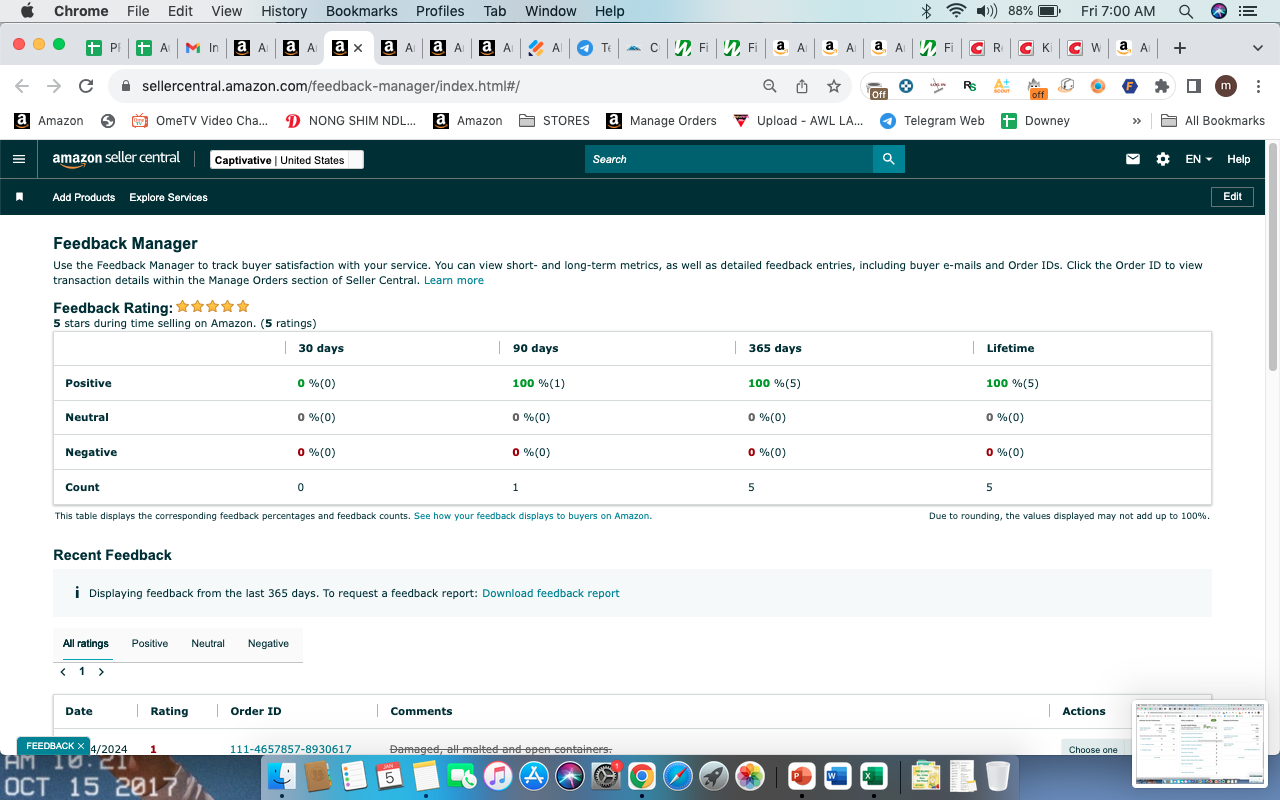Go to the previous feedback page arrow
1280x800 pixels.
pyautogui.click(x=63, y=672)
